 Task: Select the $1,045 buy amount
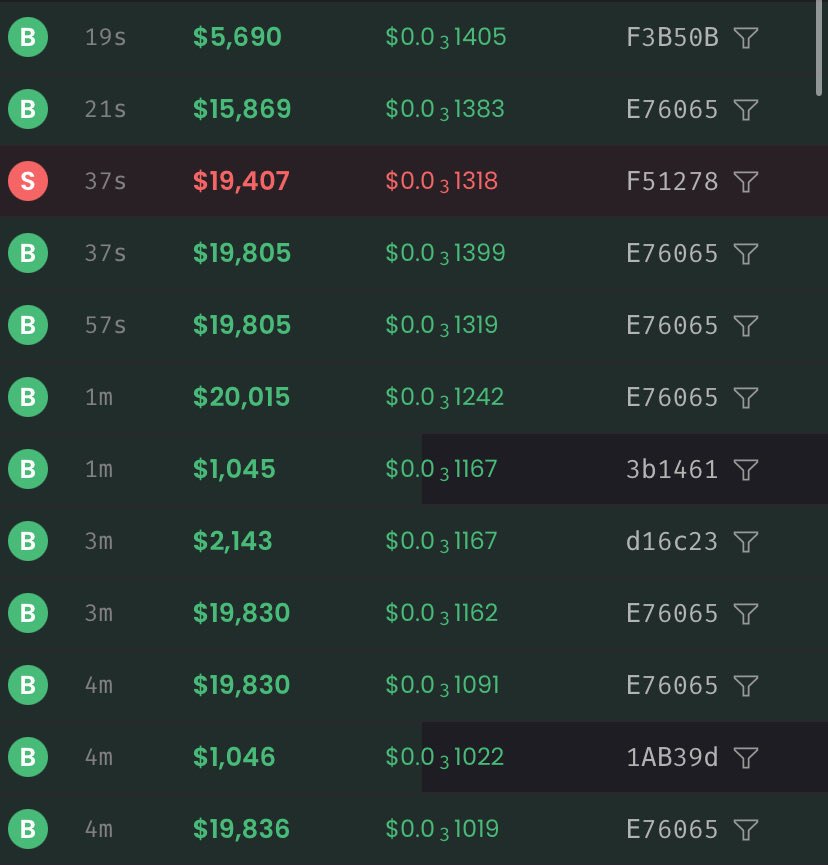234,469
